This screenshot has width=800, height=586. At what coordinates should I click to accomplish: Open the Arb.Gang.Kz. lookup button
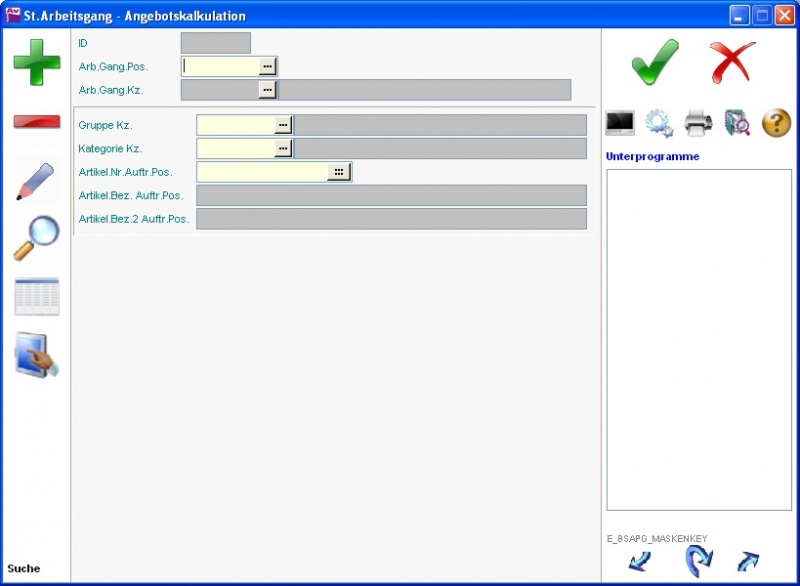(x=267, y=90)
